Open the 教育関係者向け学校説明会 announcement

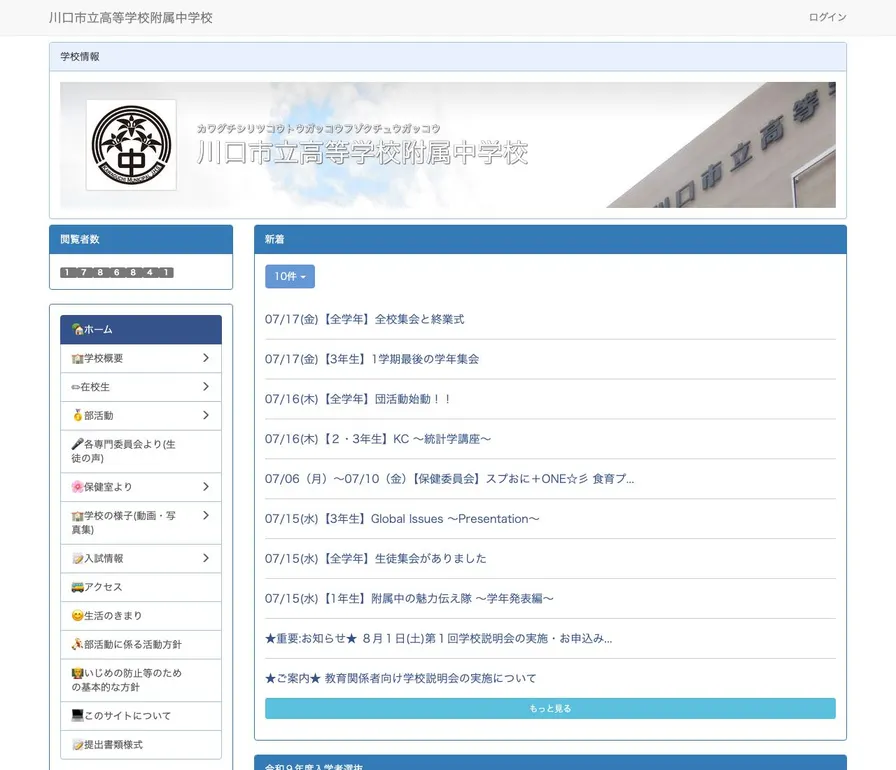[x=401, y=679]
